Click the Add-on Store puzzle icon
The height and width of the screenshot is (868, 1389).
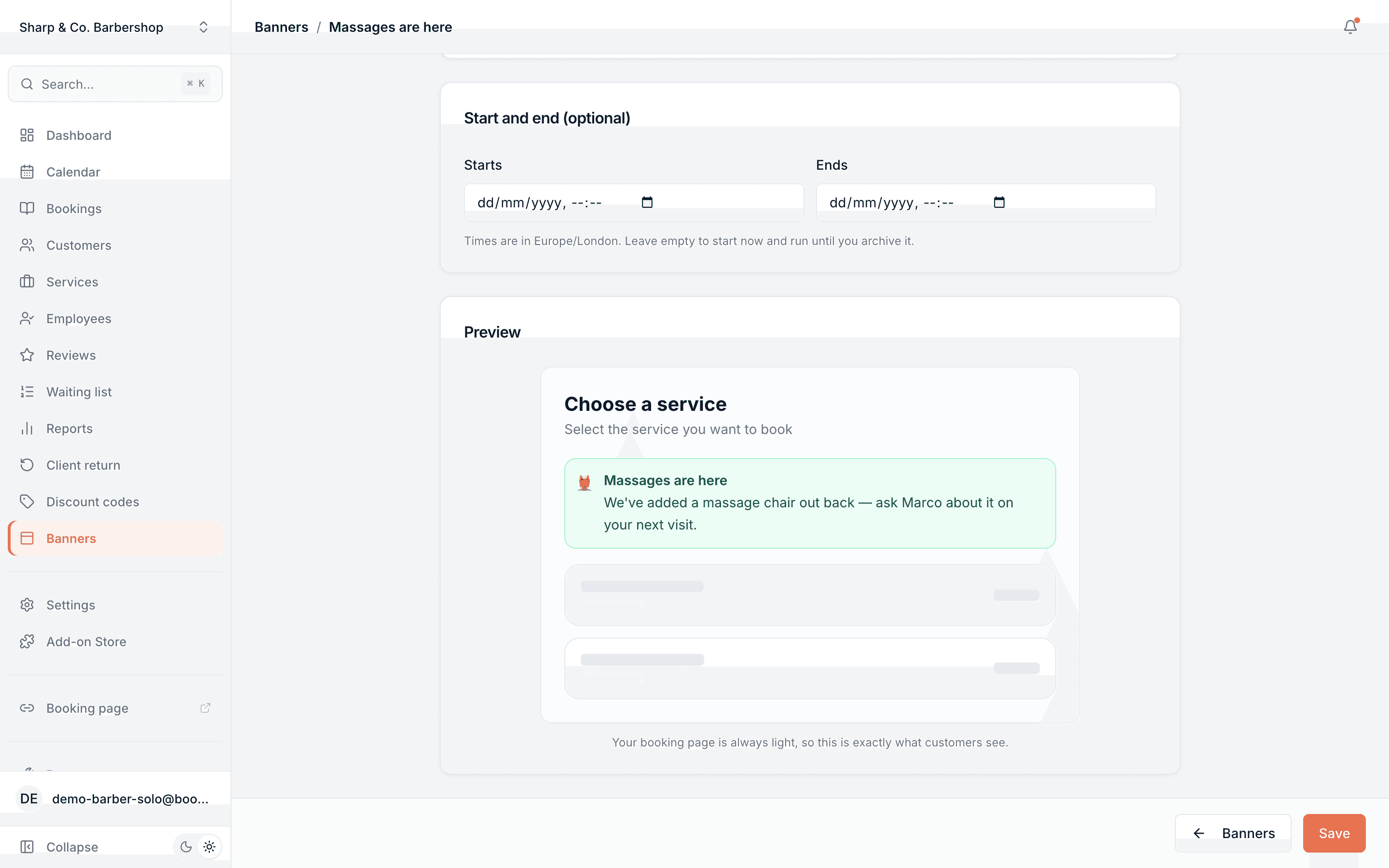click(27, 641)
